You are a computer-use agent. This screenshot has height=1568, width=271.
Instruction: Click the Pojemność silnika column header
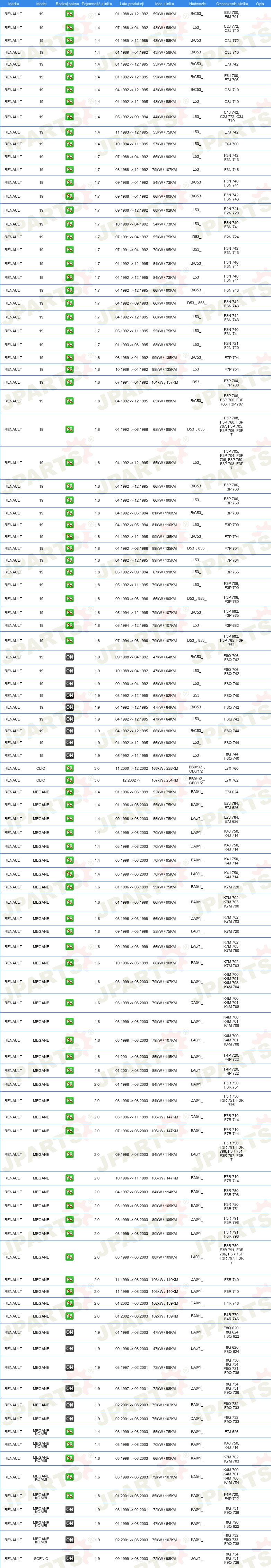point(97,4)
